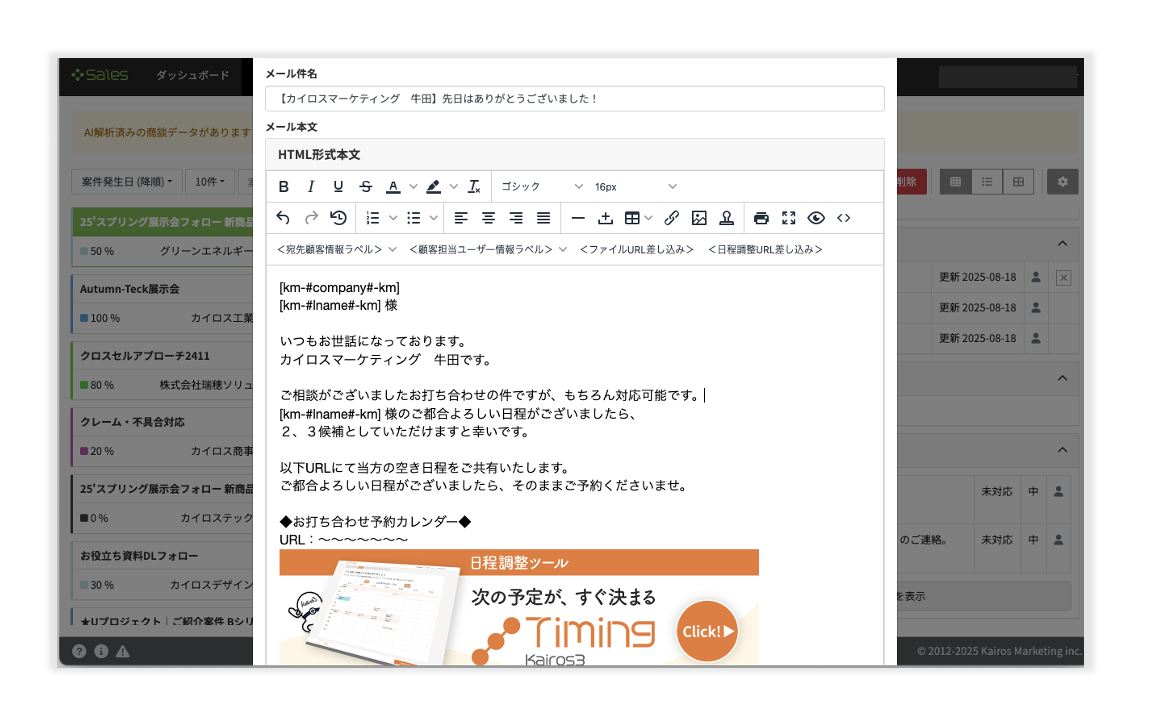The image size is (1166, 702).
Task: Click the undo arrow icon
Action: (283, 218)
